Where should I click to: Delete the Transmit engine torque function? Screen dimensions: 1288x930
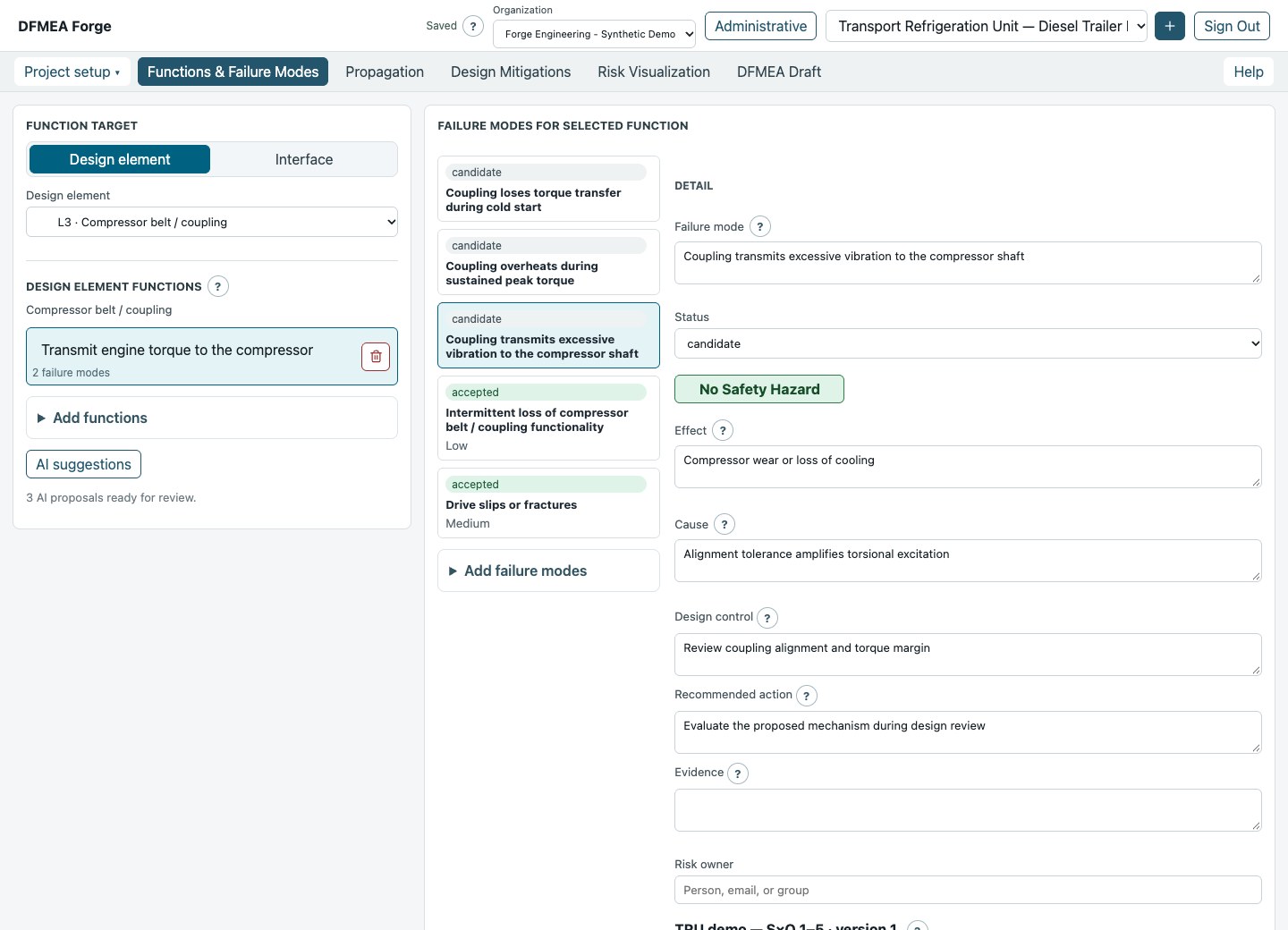376,357
